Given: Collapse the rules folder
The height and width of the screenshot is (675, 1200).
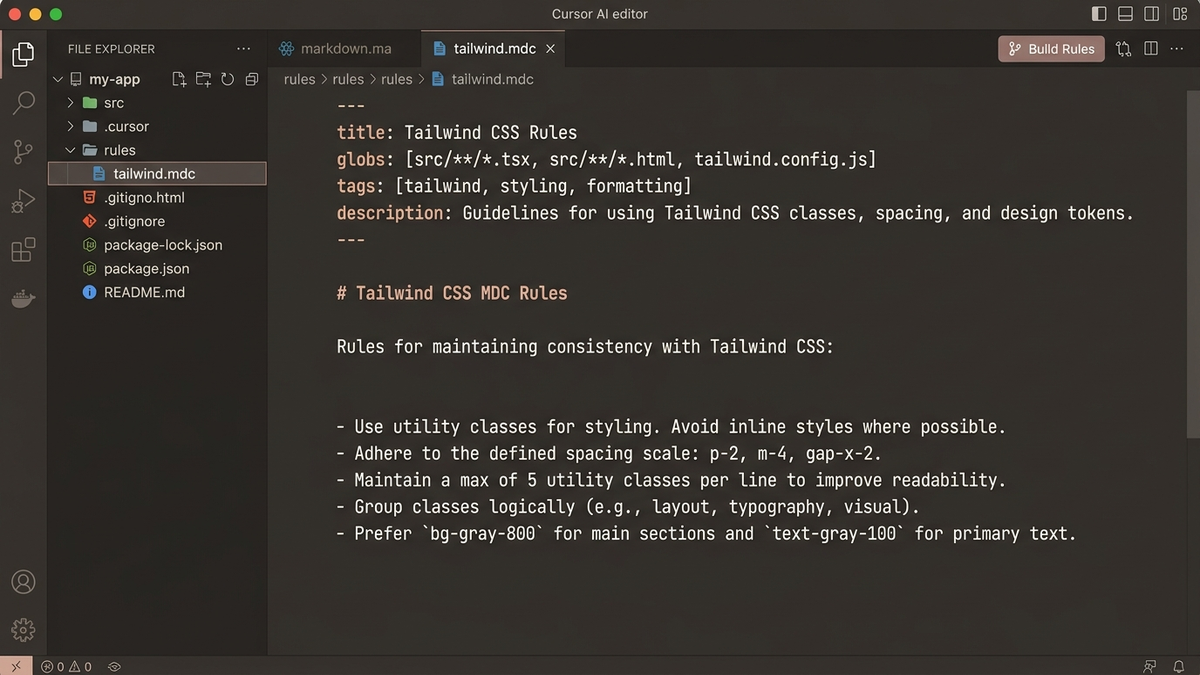Looking at the screenshot, I should click(70, 150).
